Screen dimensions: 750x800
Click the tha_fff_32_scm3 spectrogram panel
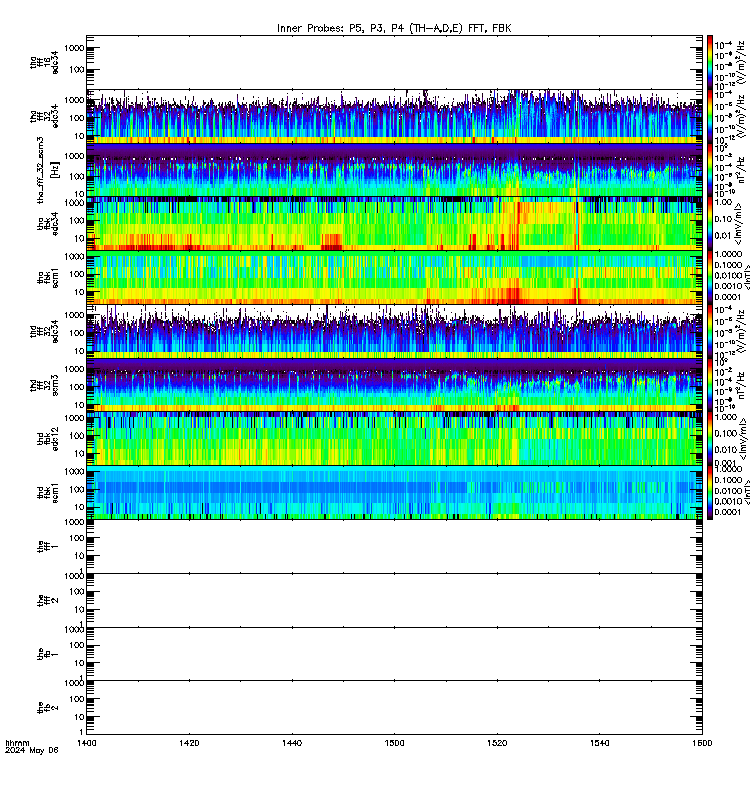click(x=394, y=170)
